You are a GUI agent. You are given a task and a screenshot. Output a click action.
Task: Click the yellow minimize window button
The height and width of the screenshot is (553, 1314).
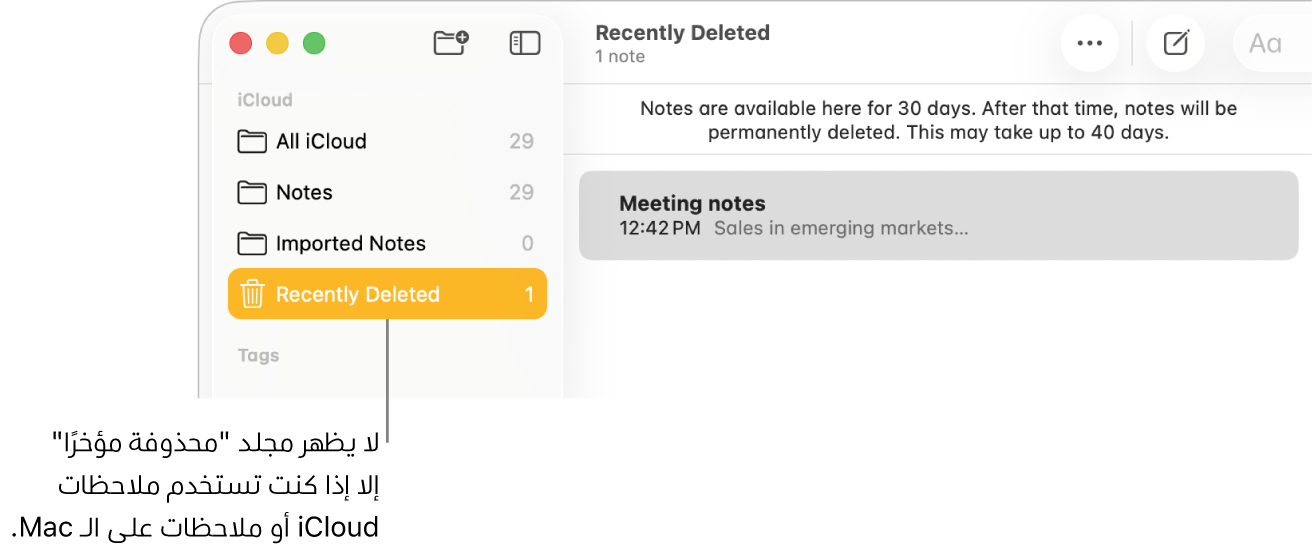coord(277,43)
